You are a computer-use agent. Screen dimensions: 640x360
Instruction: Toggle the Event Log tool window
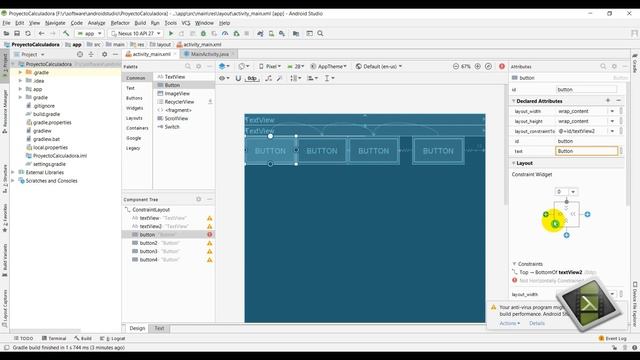point(613,338)
